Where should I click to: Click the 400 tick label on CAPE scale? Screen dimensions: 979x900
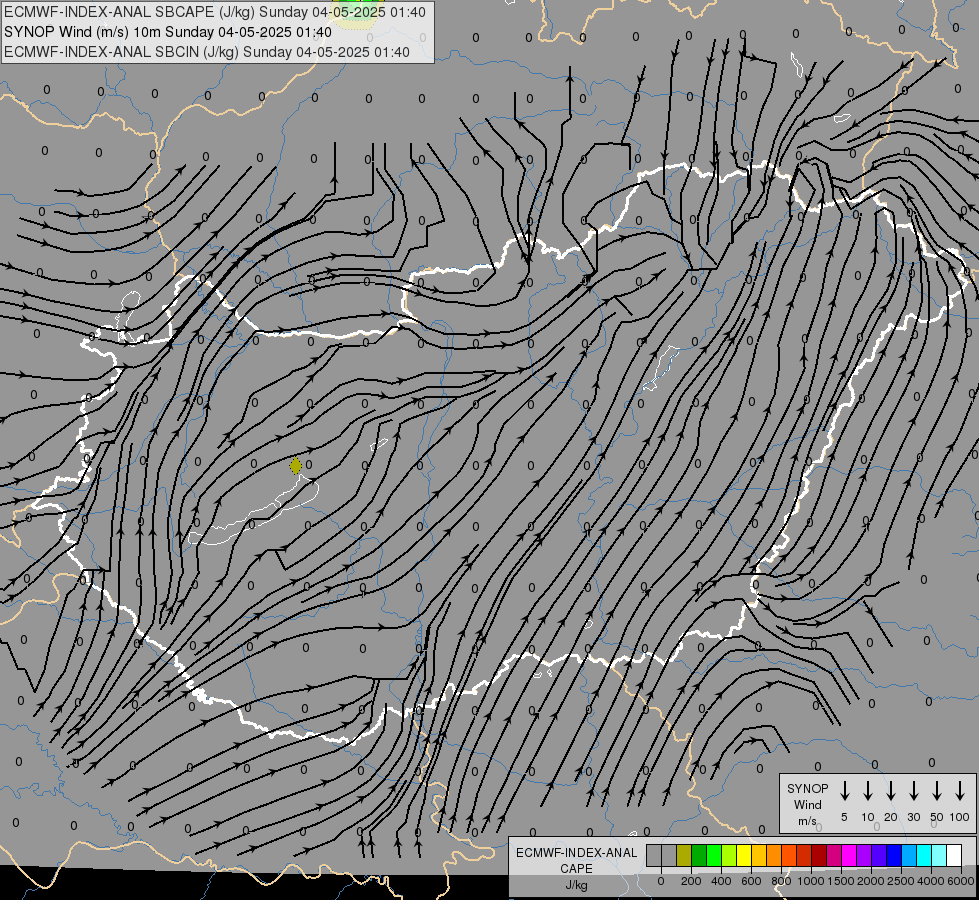point(721,881)
